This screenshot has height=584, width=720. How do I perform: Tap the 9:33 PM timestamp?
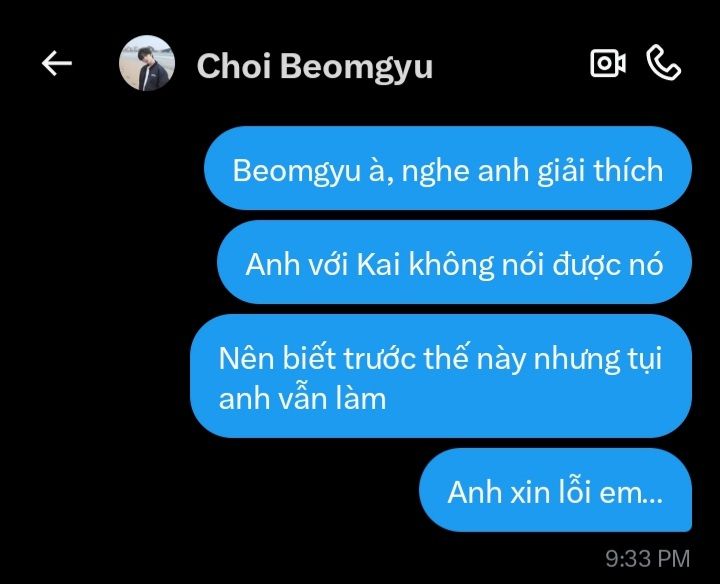tap(647, 559)
